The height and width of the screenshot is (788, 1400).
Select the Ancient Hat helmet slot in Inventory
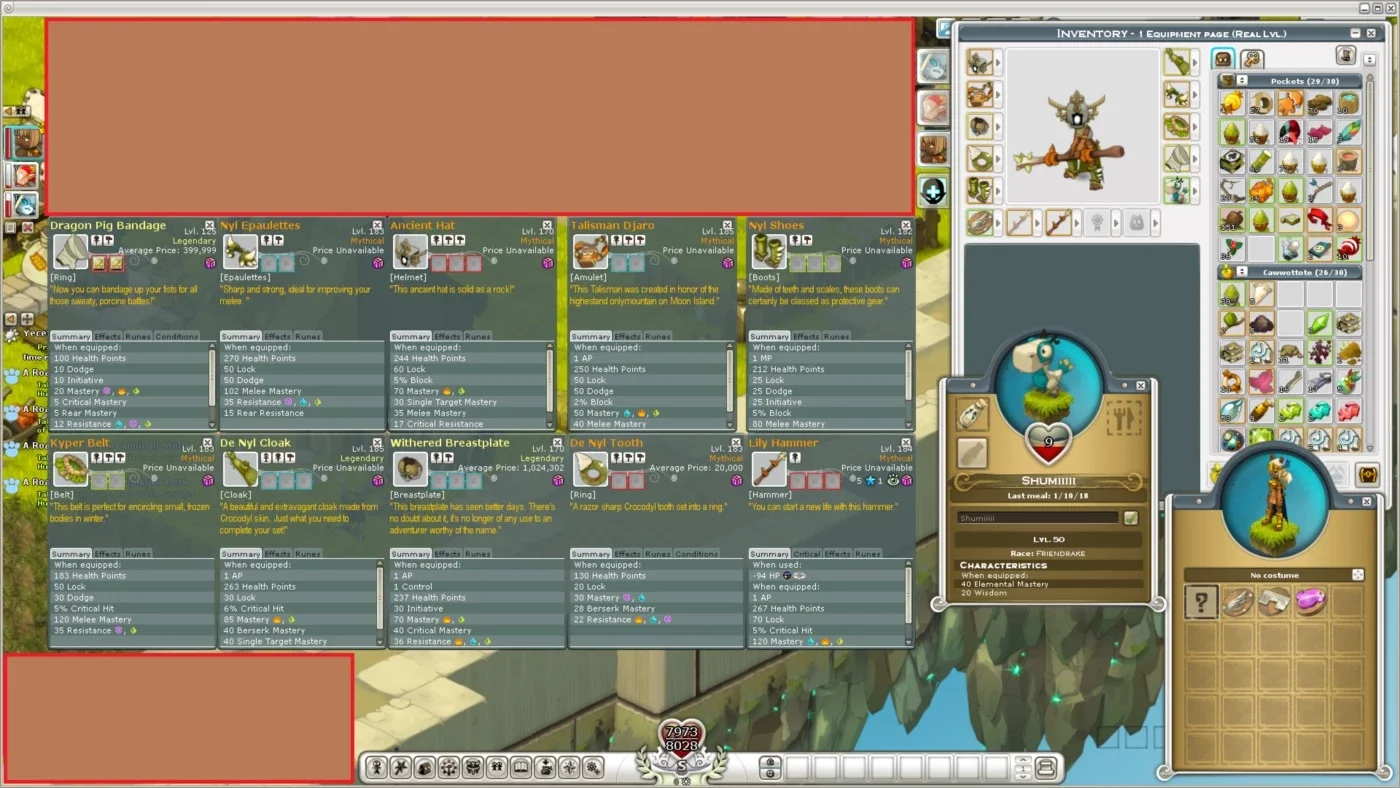pos(980,62)
